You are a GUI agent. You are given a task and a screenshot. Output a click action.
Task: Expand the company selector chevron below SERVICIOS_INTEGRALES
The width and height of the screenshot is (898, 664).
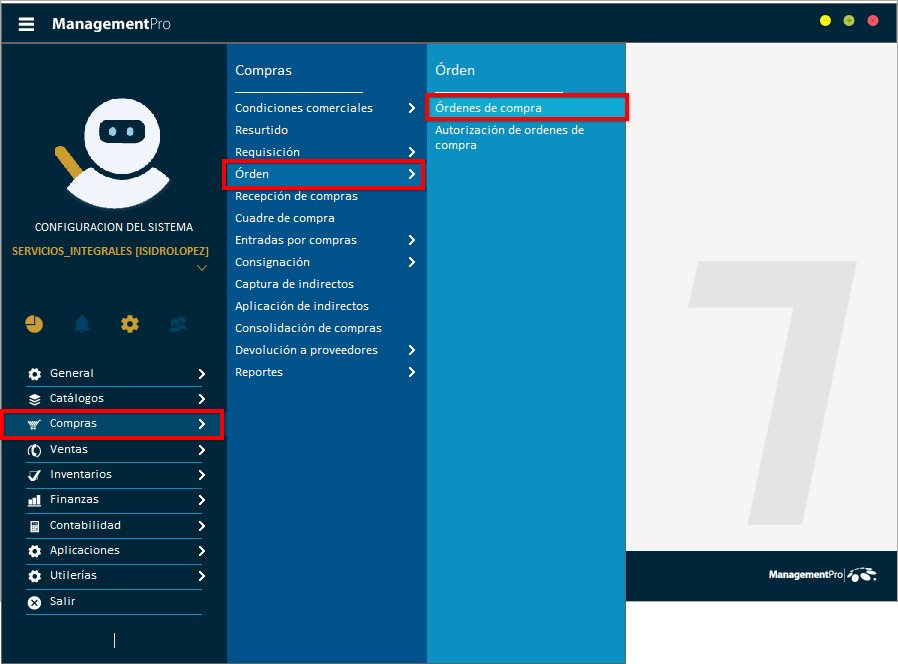[202, 268]
